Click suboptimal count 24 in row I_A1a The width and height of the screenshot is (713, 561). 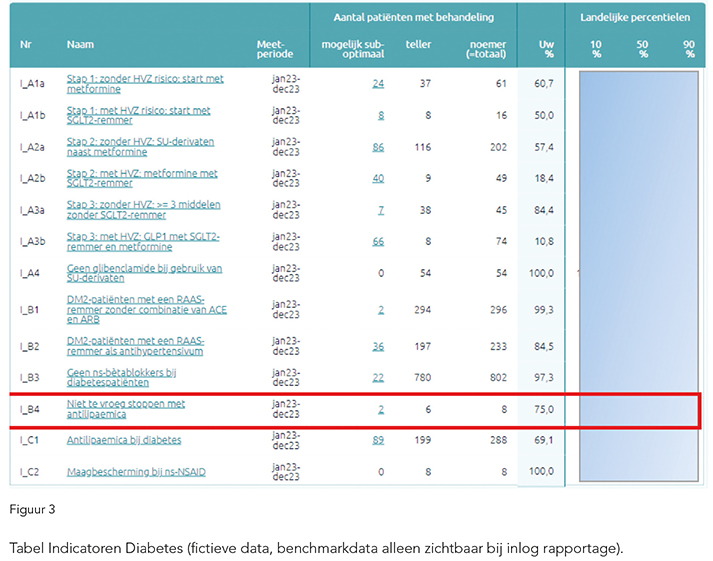click(378, 83)
